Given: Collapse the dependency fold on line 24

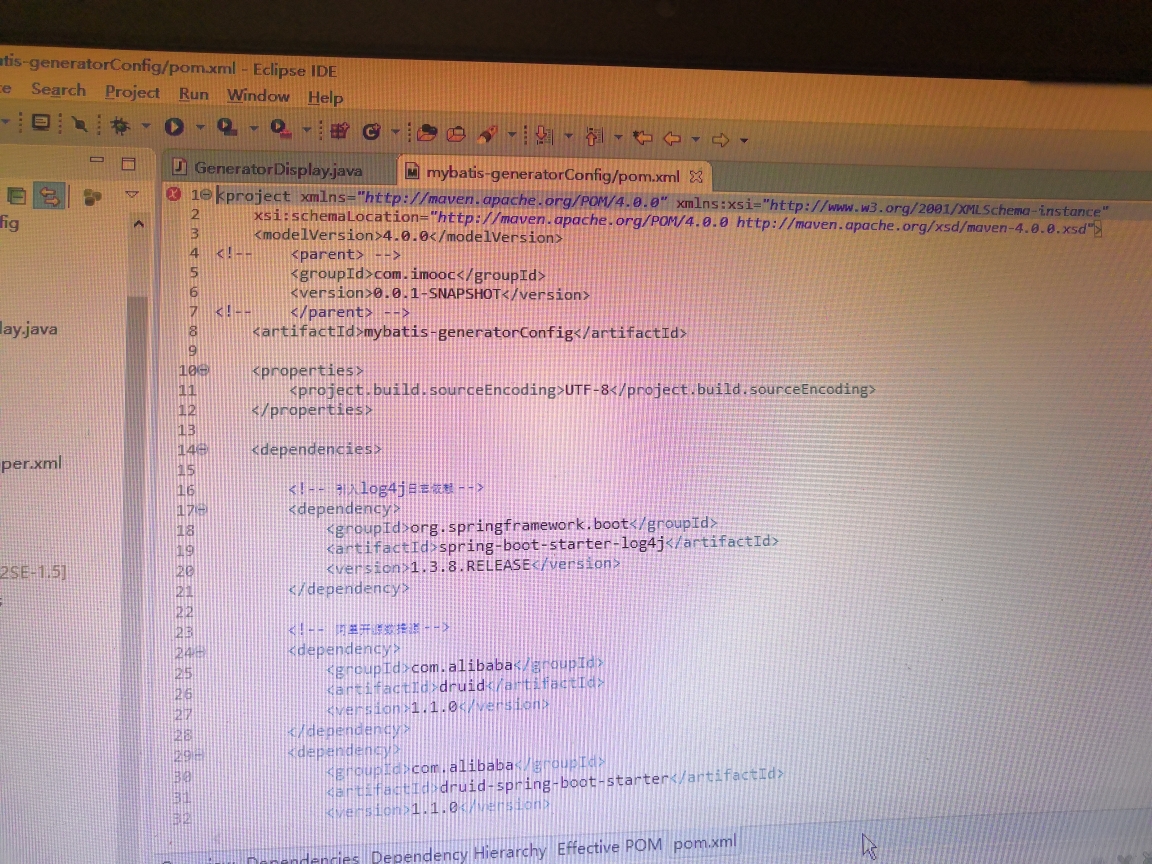Looking at the screenshot, I should [201, 652].
